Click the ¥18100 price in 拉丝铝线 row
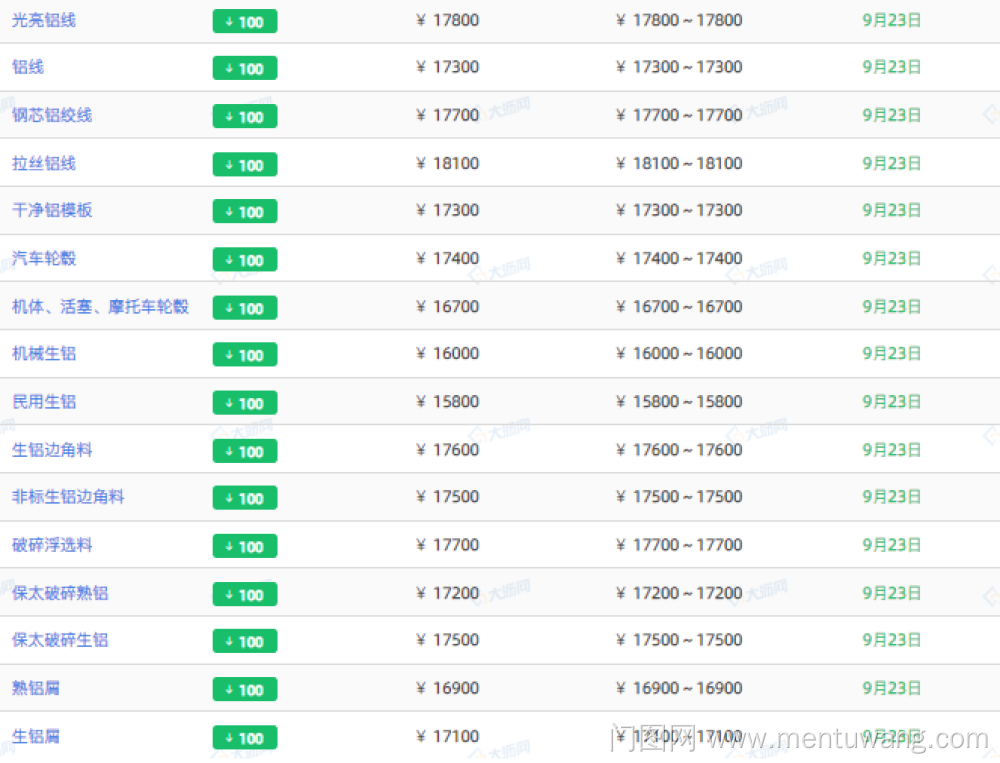The width and height of the screenshot is (1000, 763). [448, 163]
